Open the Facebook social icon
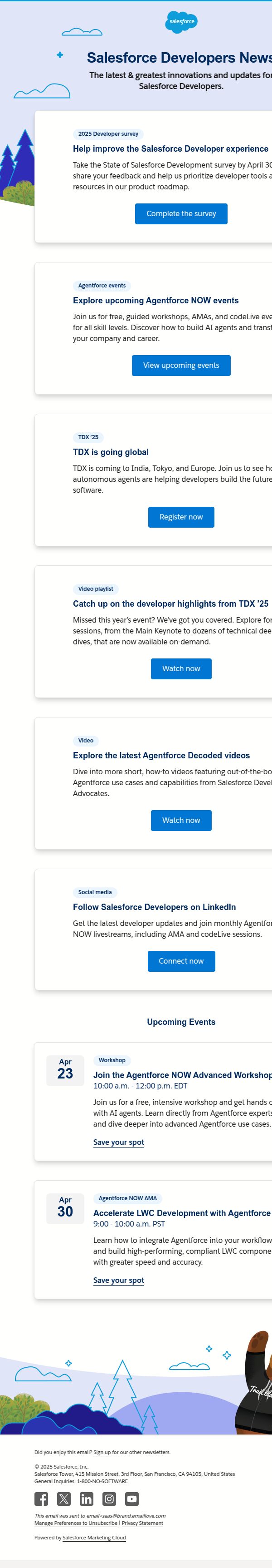The width and height of the screenshot is (272, 1568). 41,1499
